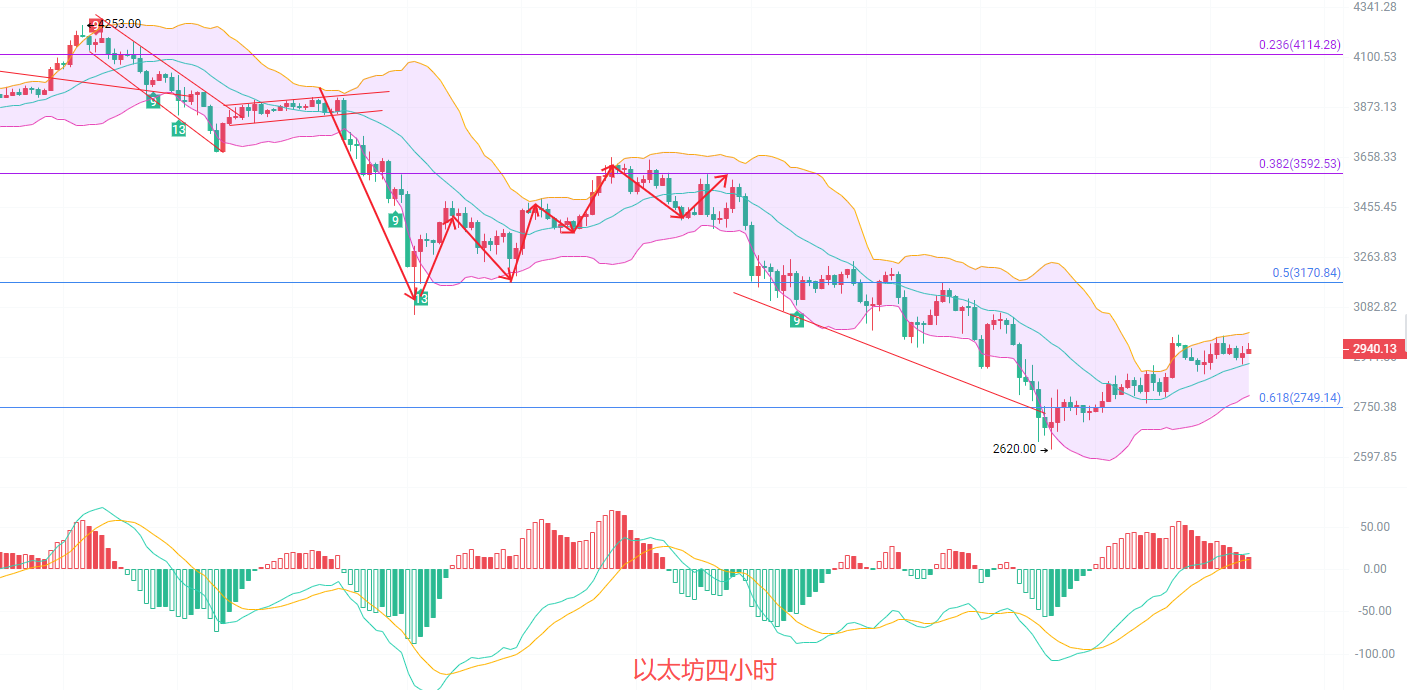Image resolution: width=1407 pixels, height=690 pixels.
Task: Click the 3873.13 price axis label
Action: pyautogui.click(x=1373, y=107)
